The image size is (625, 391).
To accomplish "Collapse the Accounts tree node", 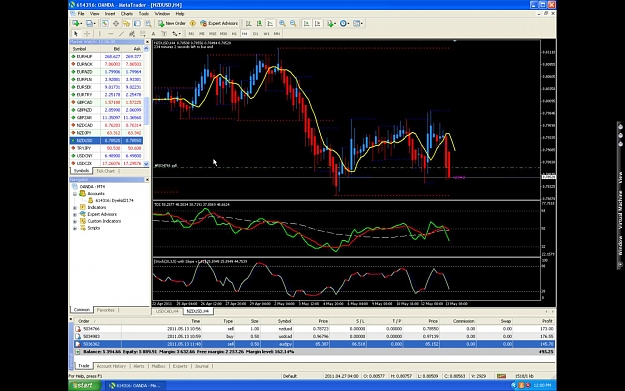I will pos(75,194).
